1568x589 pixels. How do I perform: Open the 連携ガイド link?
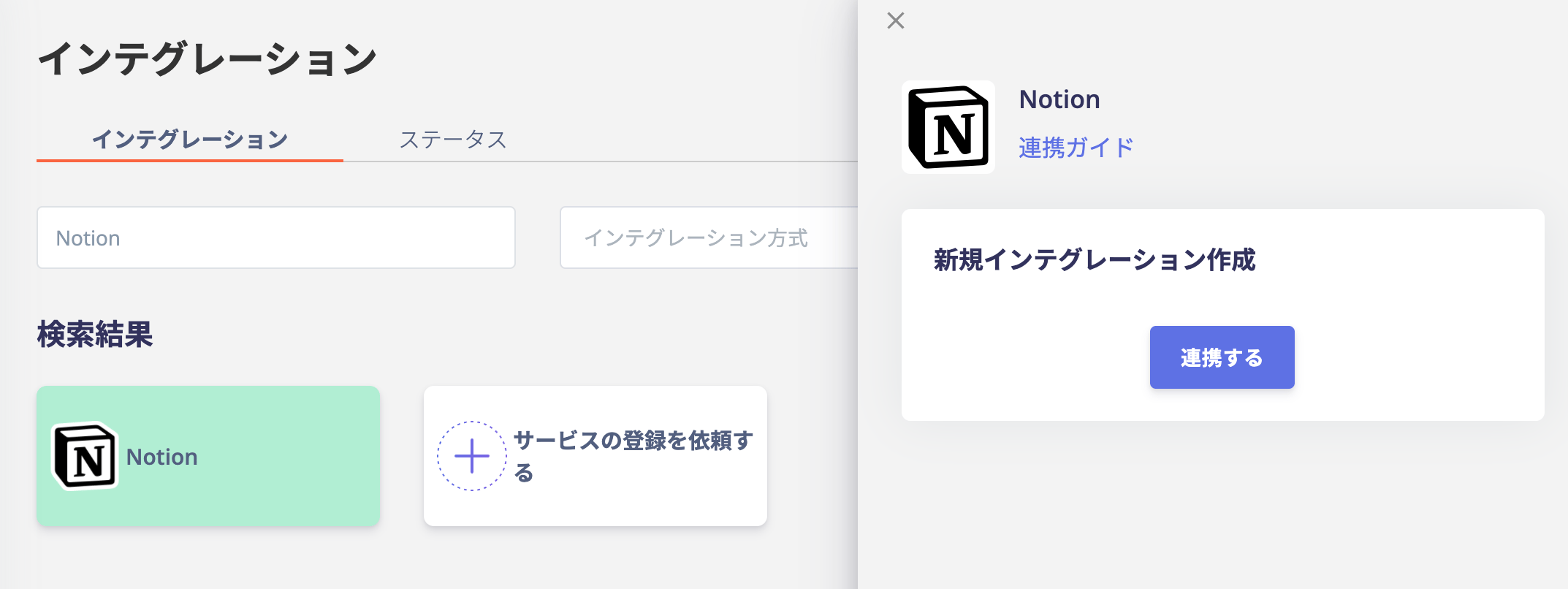click(1076, 148)
